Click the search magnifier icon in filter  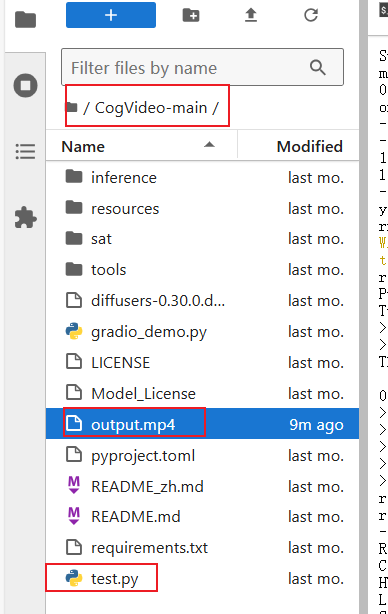click(318, 68)
